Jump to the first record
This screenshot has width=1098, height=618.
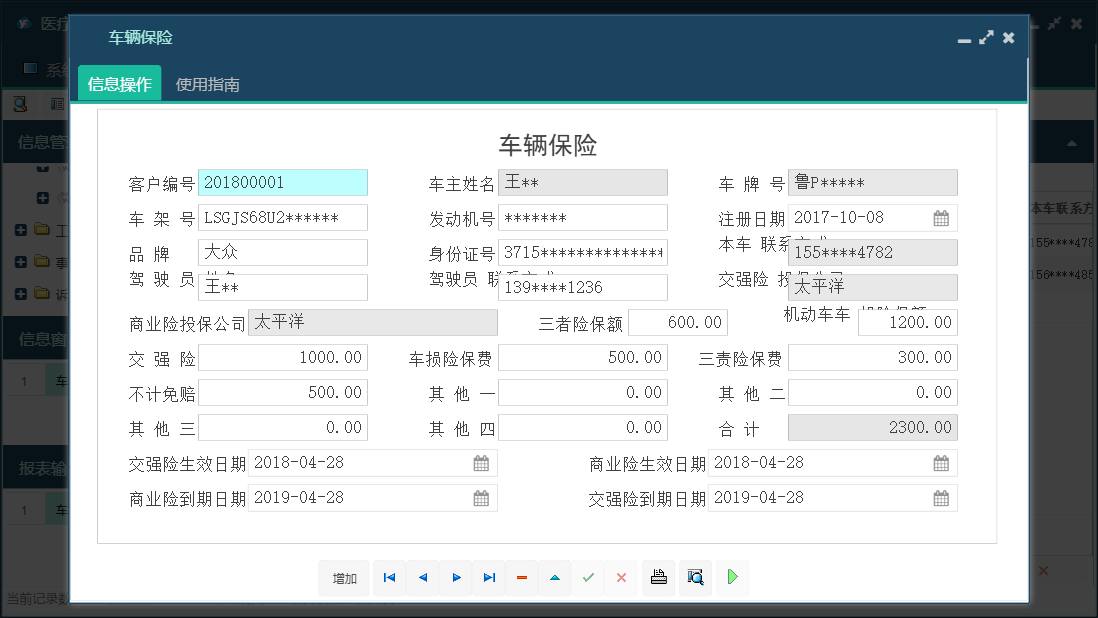(x=389, y=577)
